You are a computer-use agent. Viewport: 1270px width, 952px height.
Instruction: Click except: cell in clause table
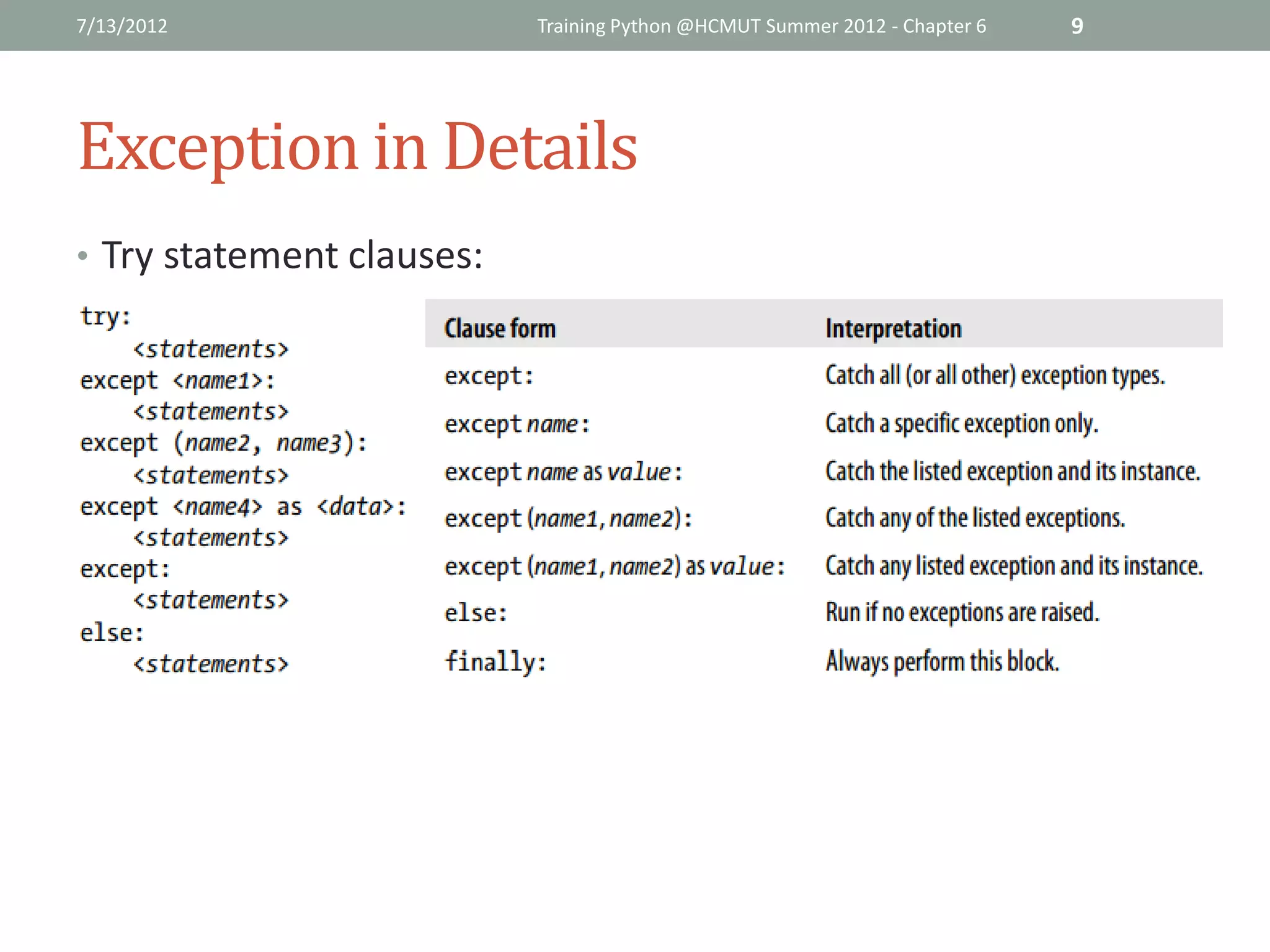[489, 376]
